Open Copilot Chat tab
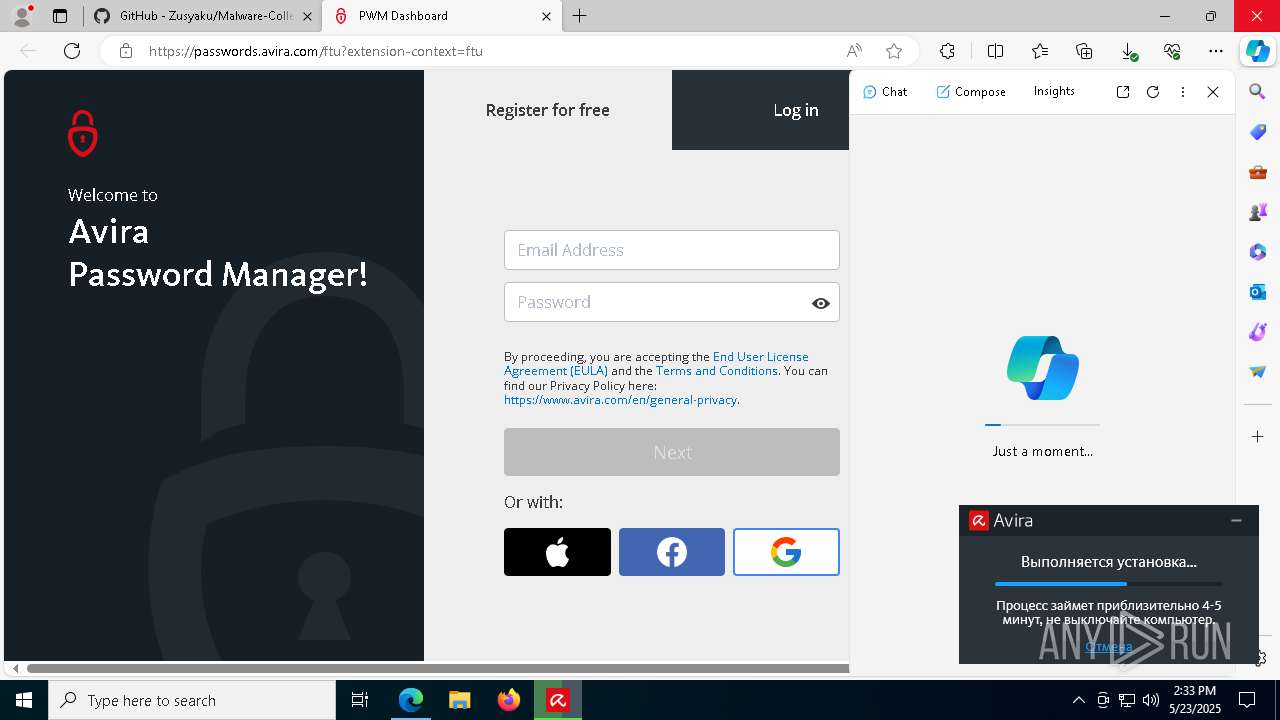This screenshot has width=1280, height=720. click(x=885, y=91)
